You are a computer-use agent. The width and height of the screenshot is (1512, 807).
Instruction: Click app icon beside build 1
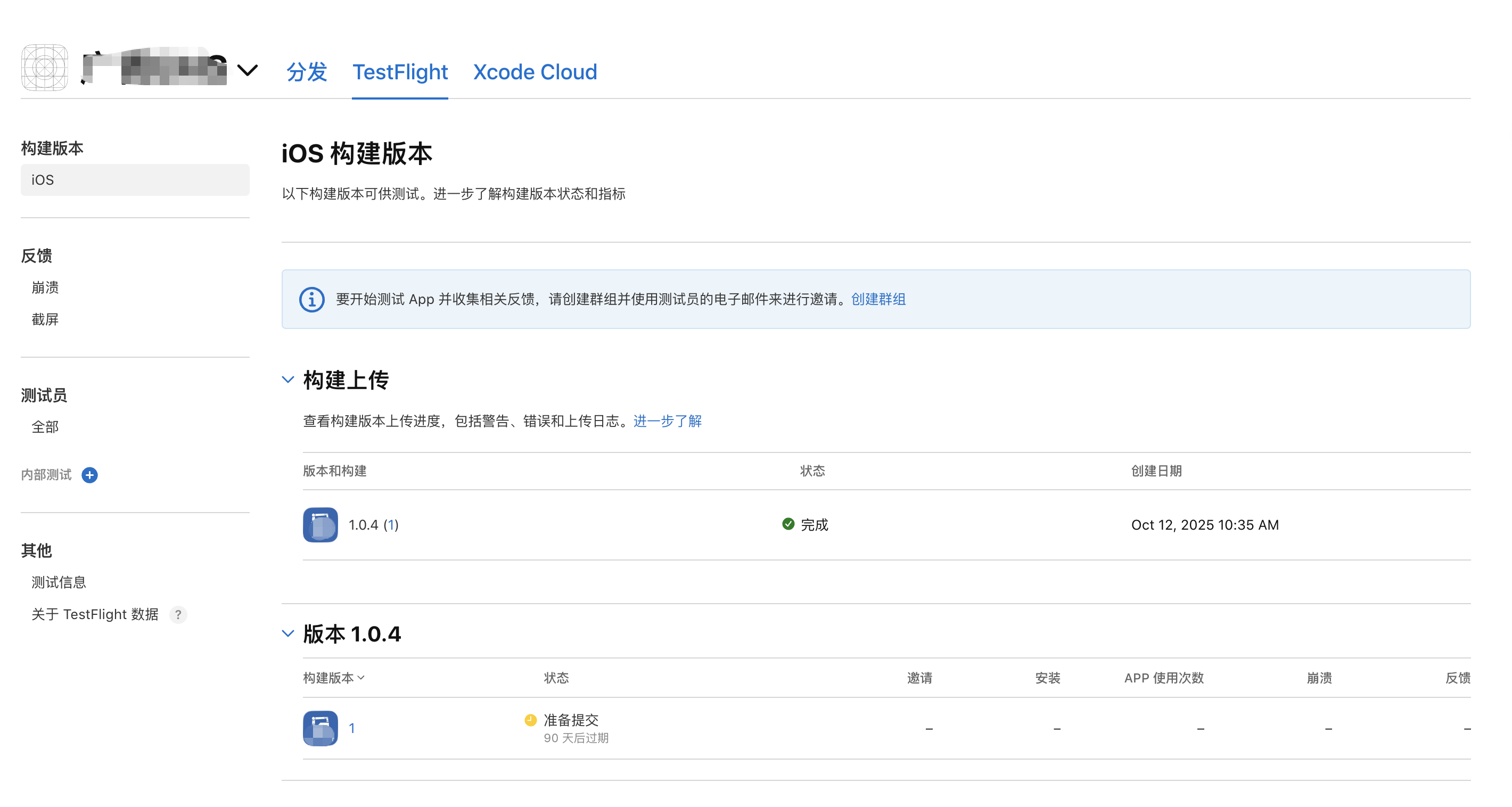pyautogui.click(x=321, y=728)
